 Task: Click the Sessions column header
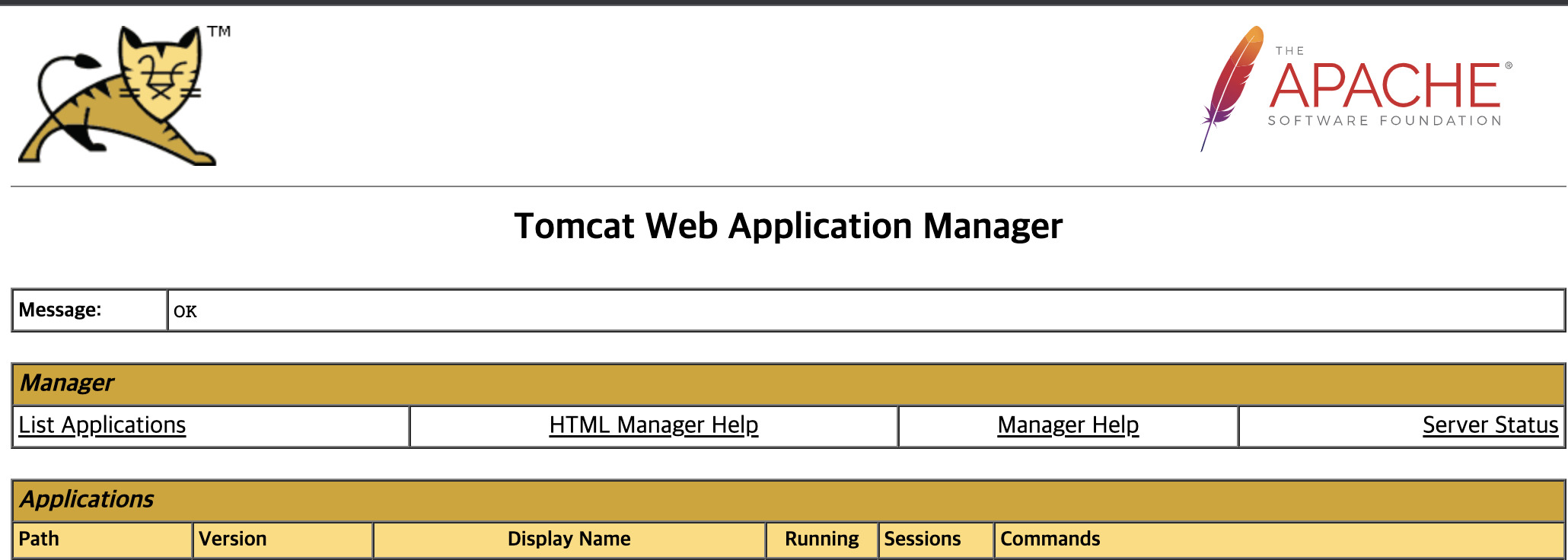(x=936, y=539)
